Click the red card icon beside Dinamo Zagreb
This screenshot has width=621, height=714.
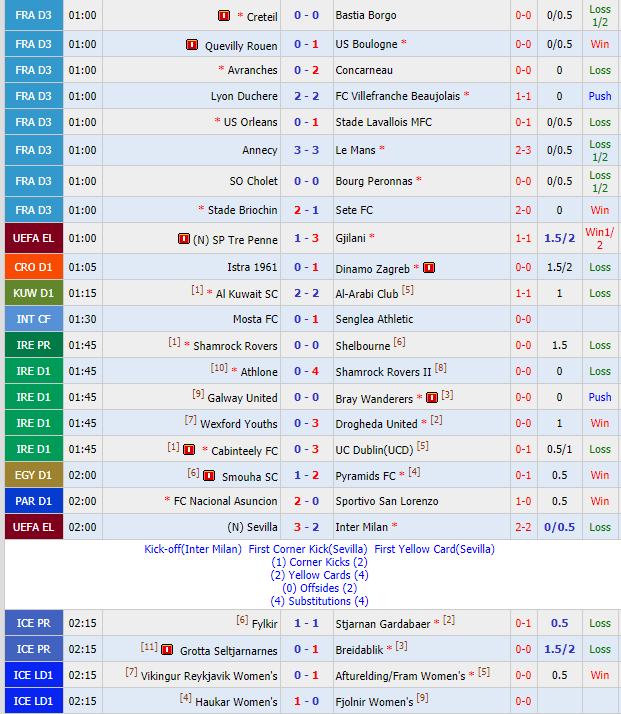point(429,268)
